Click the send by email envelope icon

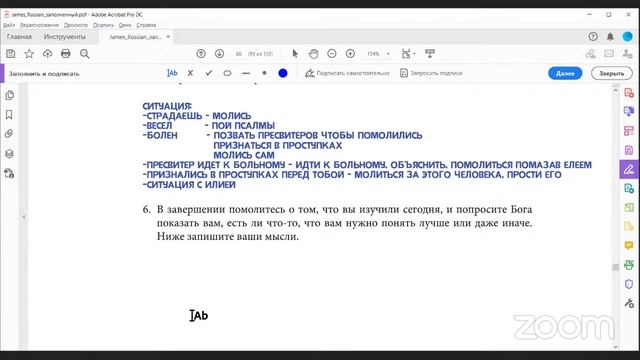[609, 53]
